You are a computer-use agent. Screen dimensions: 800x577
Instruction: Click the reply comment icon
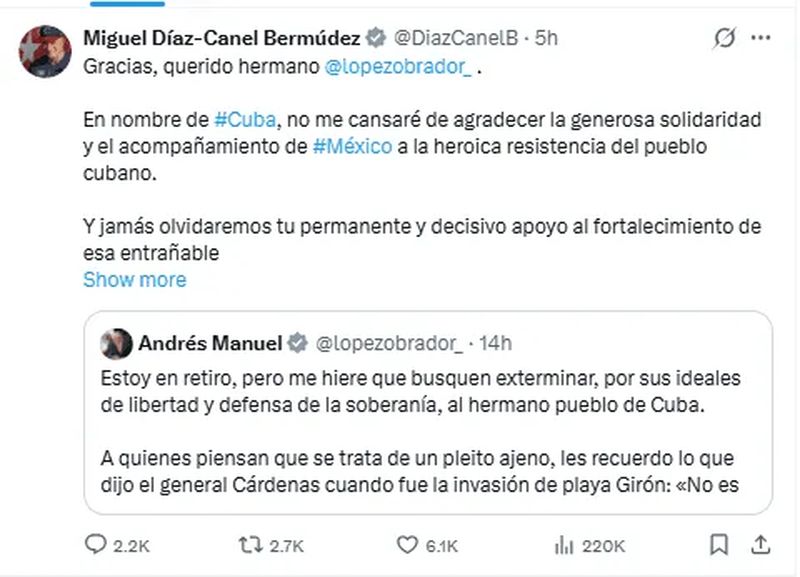click(x=96, y=545)
